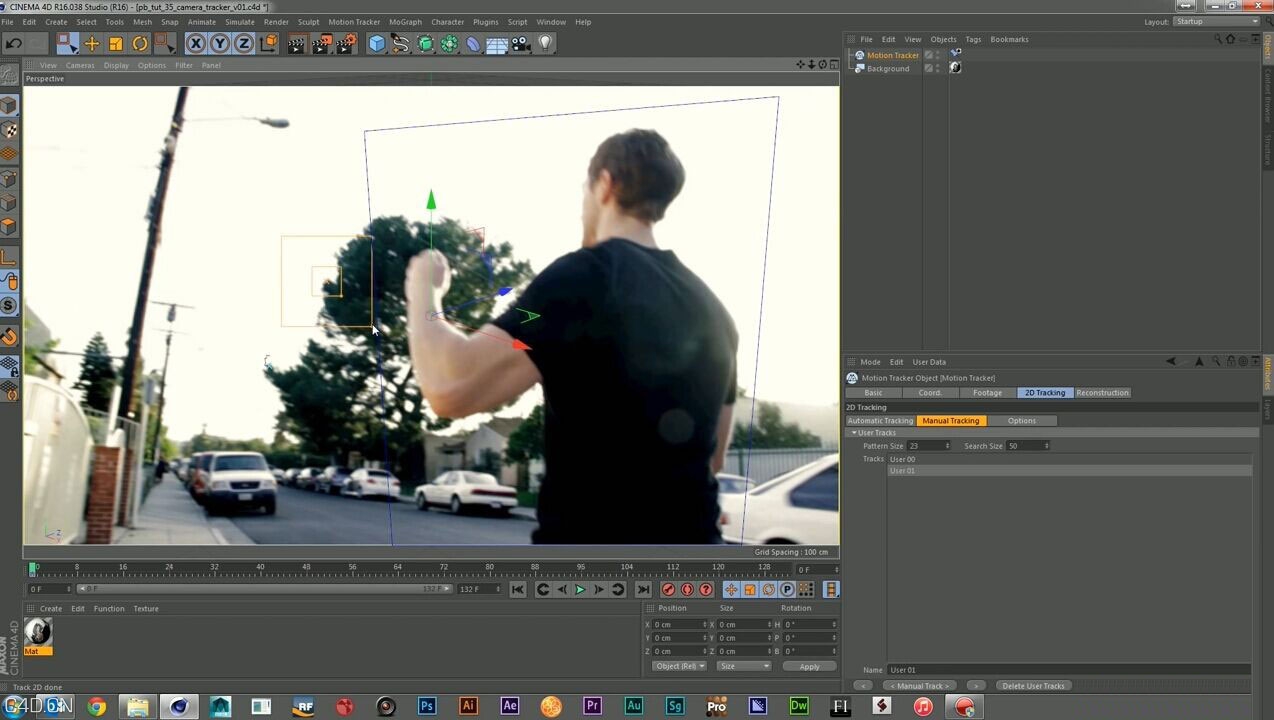Open the Render Settings icon

[x=343, y=43]
